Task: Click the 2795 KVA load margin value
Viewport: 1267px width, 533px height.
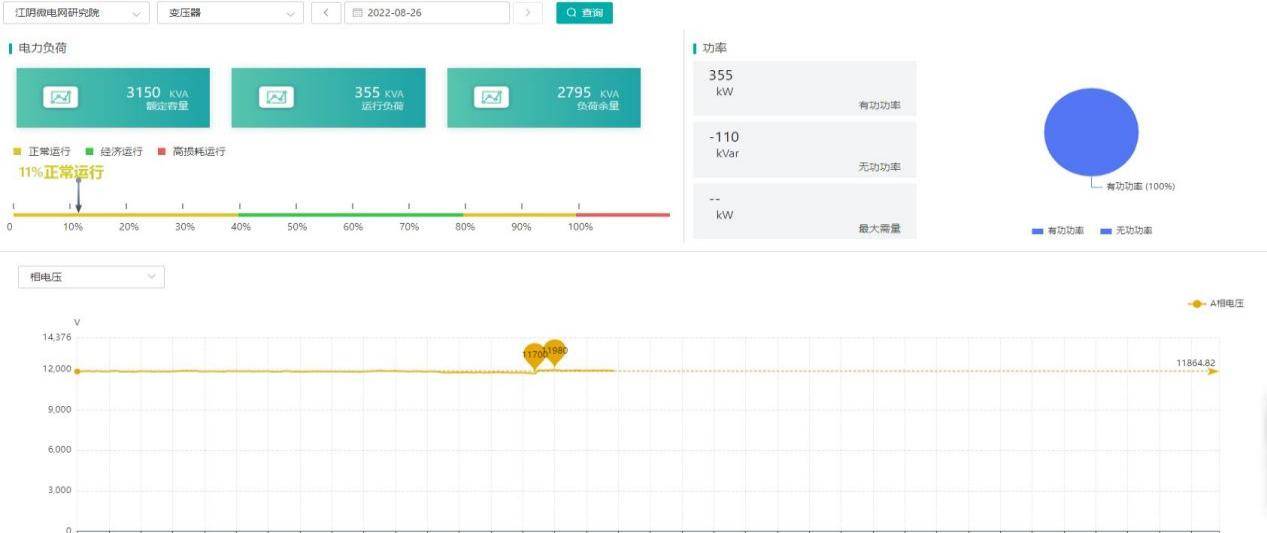Action: (x=588, y=93)
